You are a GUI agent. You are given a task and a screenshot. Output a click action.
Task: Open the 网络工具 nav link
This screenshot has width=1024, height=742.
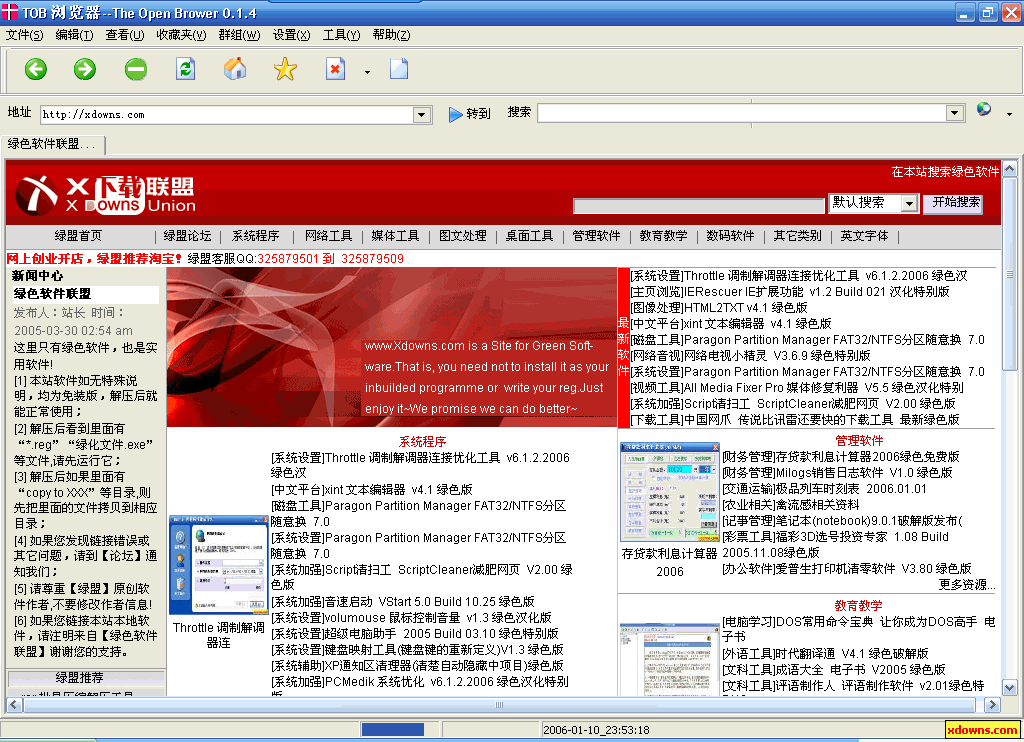pos(328,236)
